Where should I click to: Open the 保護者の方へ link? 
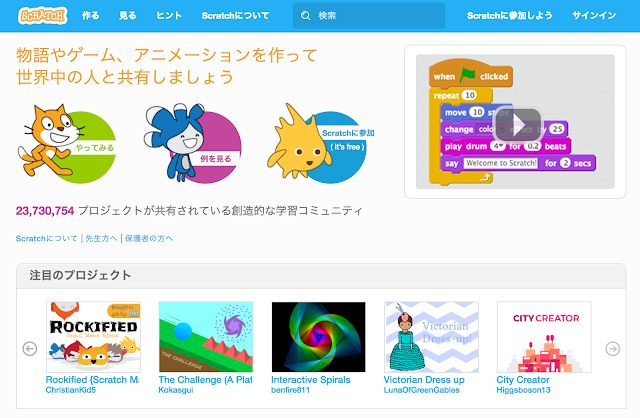point(149,238)
